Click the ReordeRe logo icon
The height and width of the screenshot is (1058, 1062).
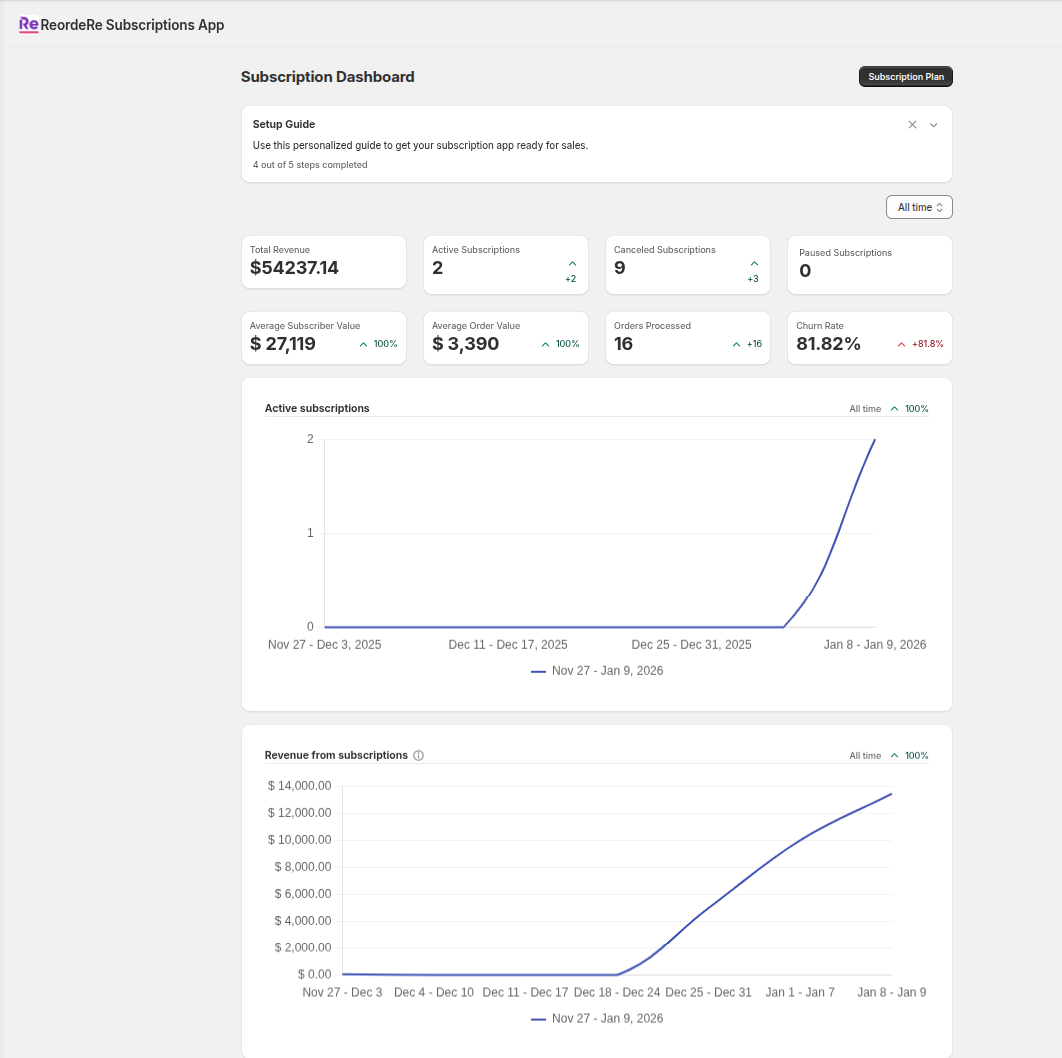[29, 25]
